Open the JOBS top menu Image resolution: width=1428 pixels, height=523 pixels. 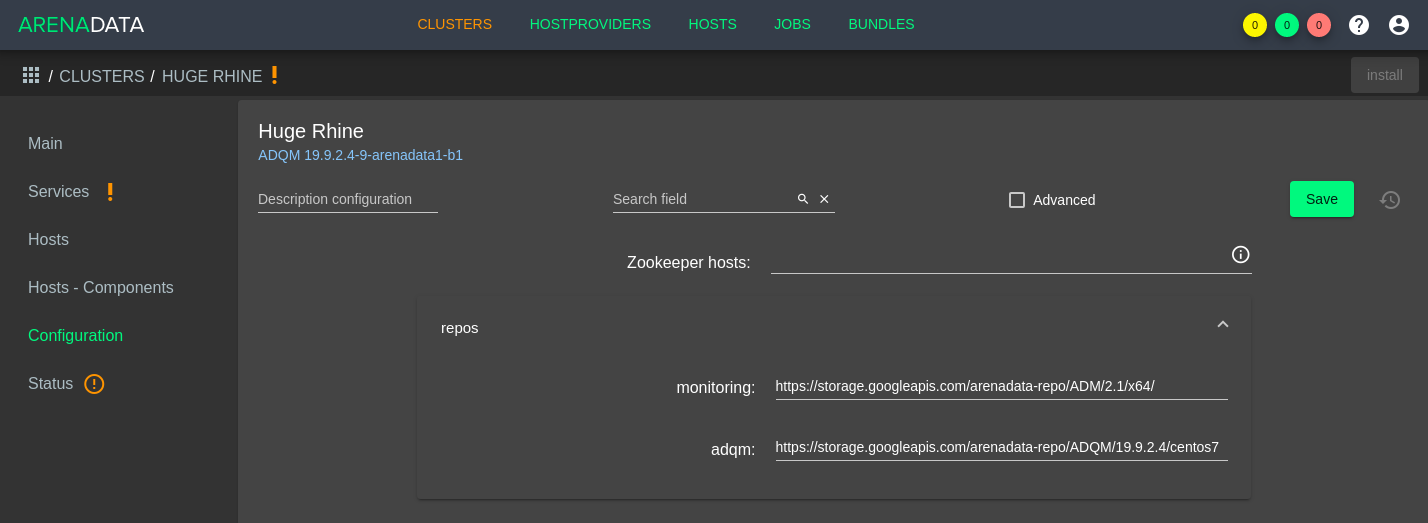(x=792, y=24)
